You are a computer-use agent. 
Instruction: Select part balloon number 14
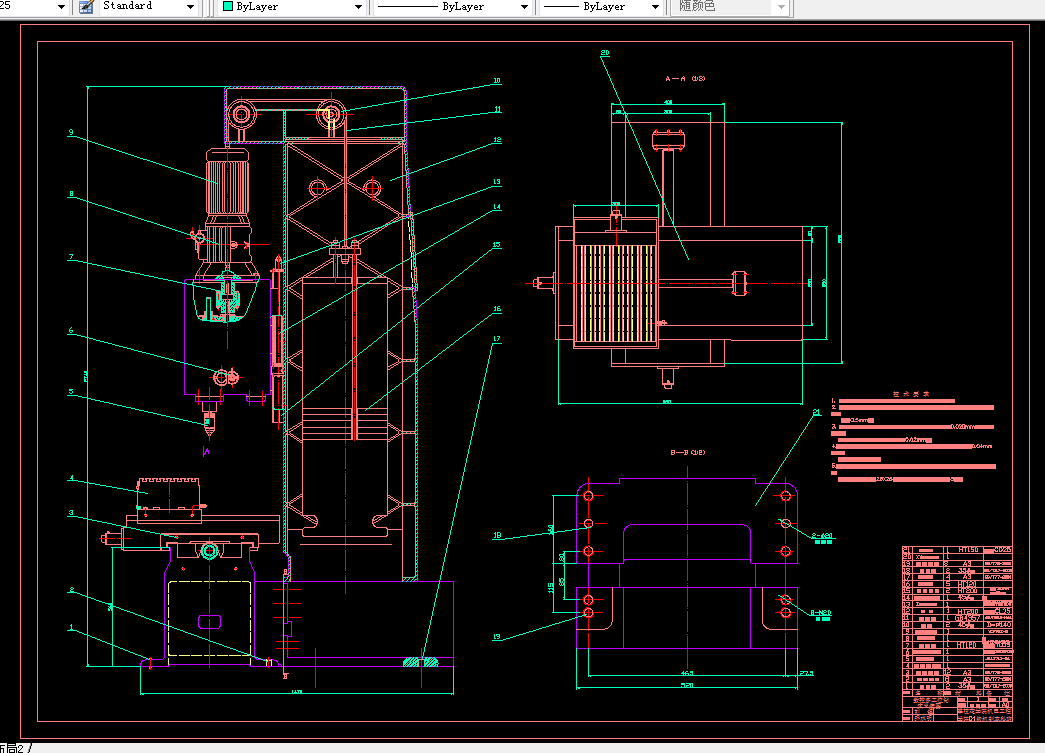(497, 207)
